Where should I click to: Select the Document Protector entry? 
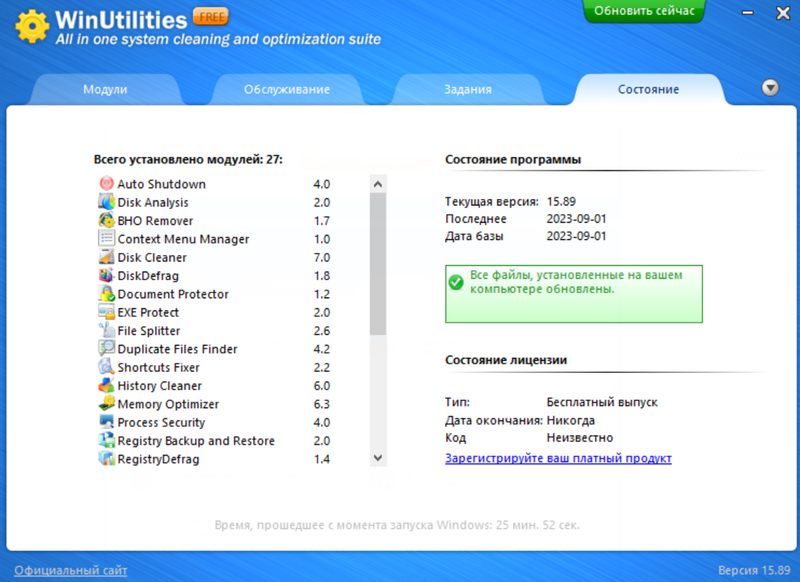click(x=214, y=294)
